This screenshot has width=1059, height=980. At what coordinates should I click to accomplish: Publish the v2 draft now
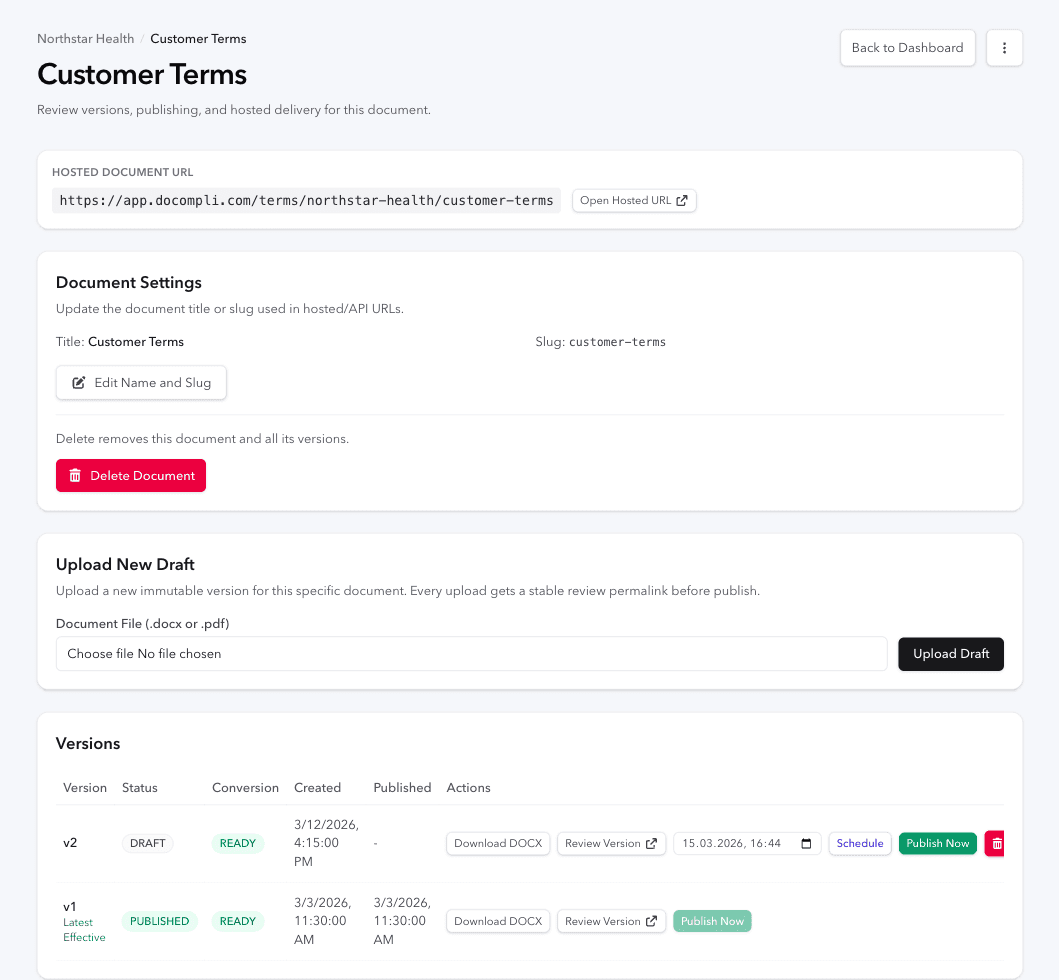click(937, 844)
